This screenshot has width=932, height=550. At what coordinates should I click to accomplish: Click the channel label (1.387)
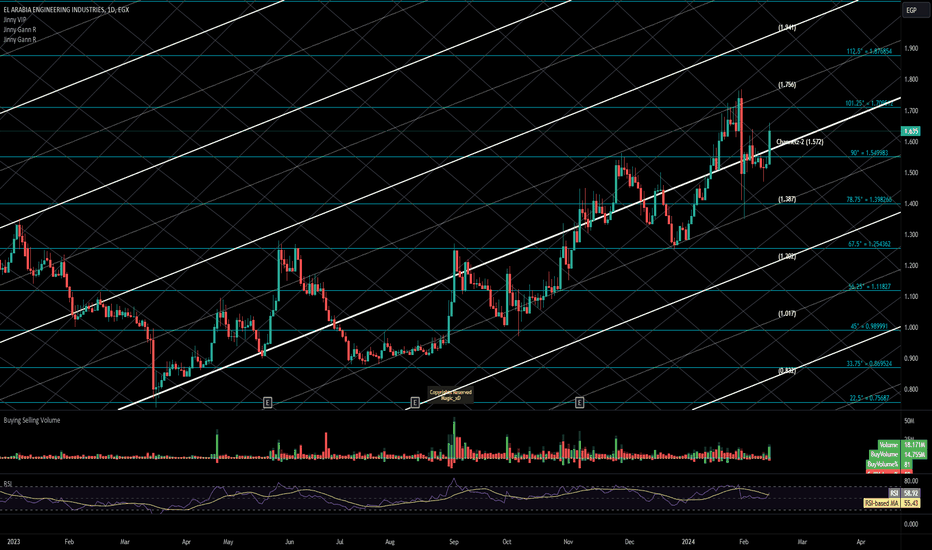point(787,199)
